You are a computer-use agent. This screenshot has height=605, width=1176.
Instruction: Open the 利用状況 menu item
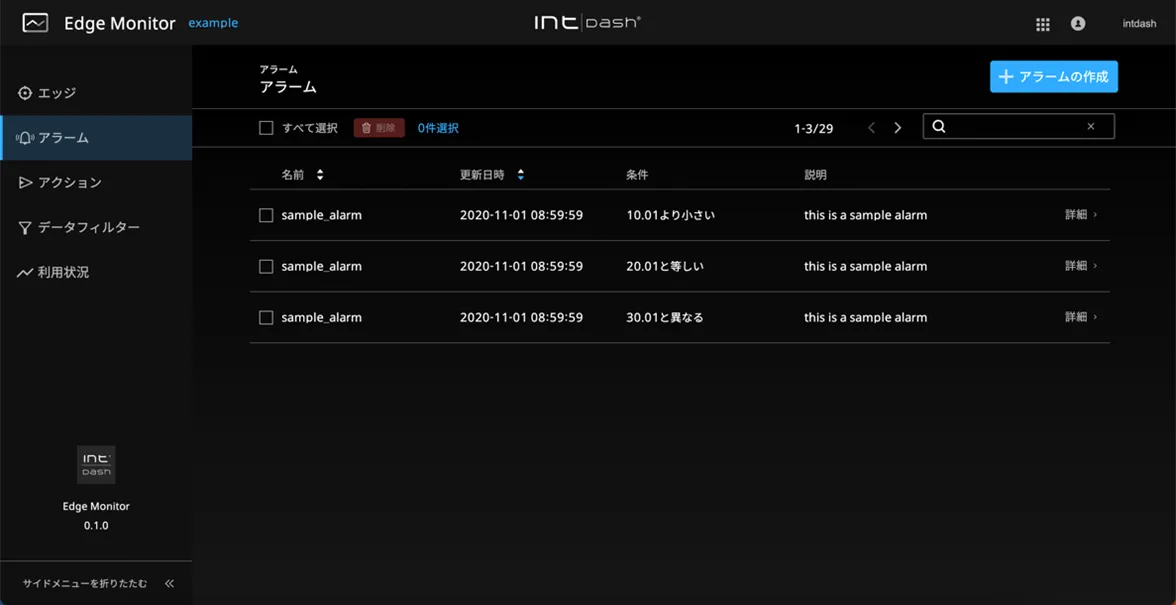pyautogui.click(x=96, y=272)
